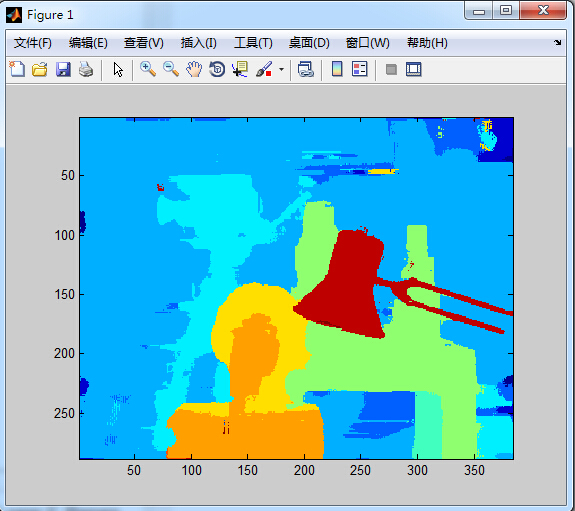Screen dimensions: 575x511
Task: Insert a colorbar using the toolbar icon
Action: click(337, 69)
